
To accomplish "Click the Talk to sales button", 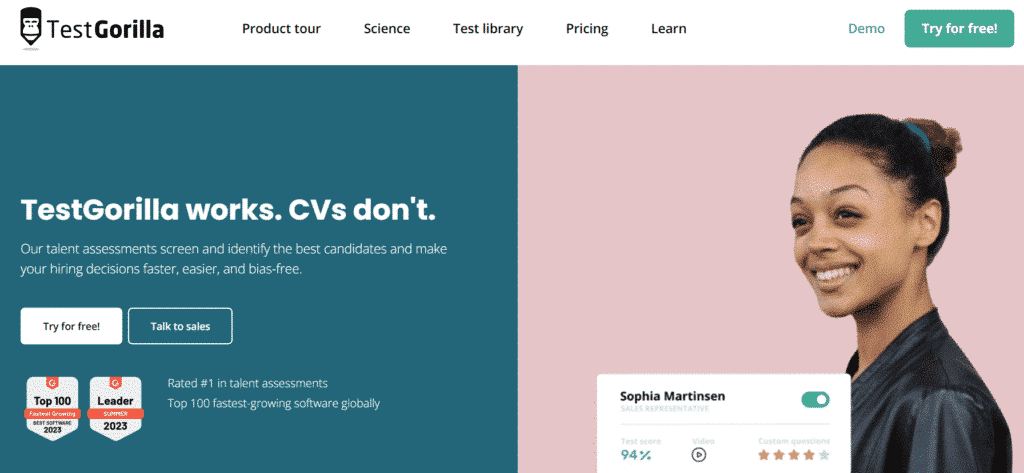I will (180, 326).
